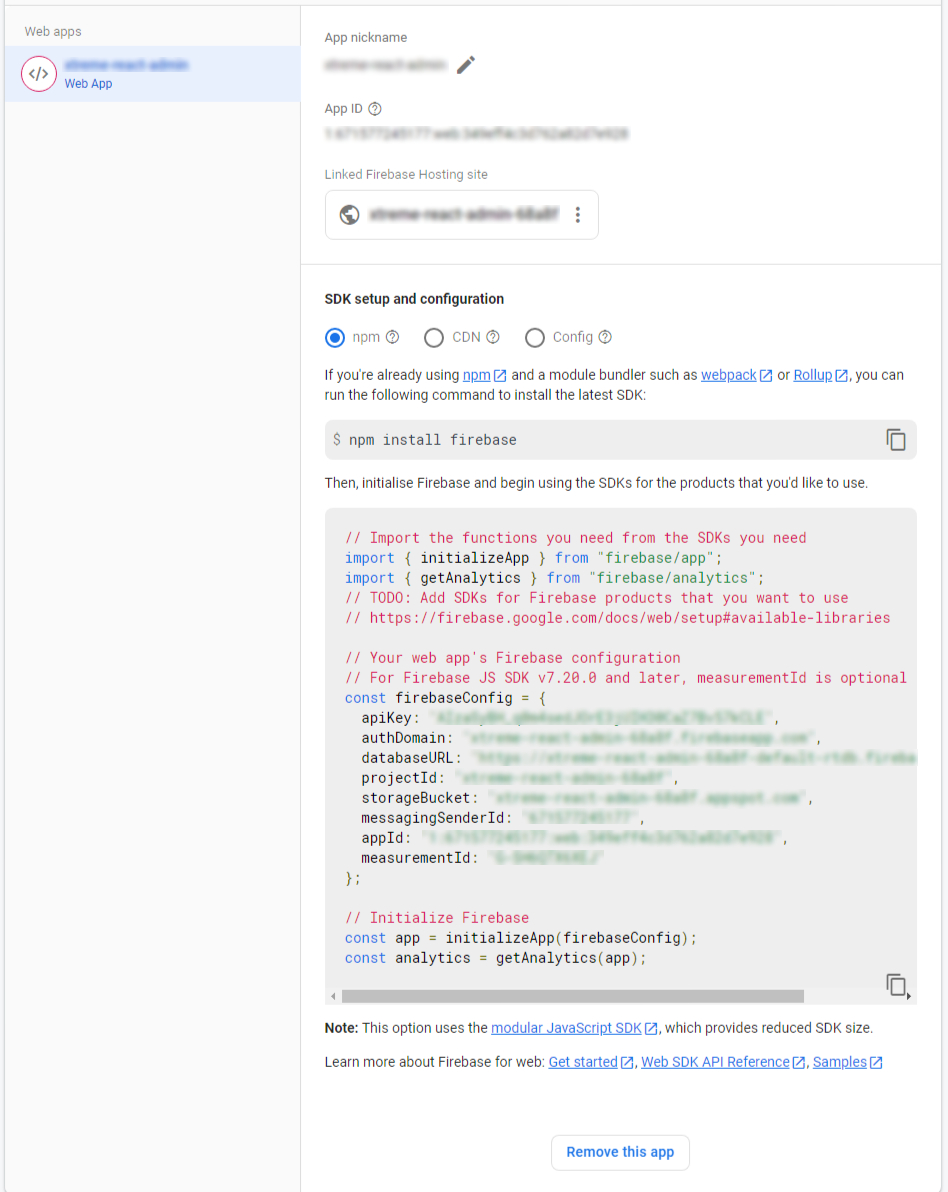Viewport: 948px width, 1192px height.
Task: Open the Get started link
Action: (583, 1062)
